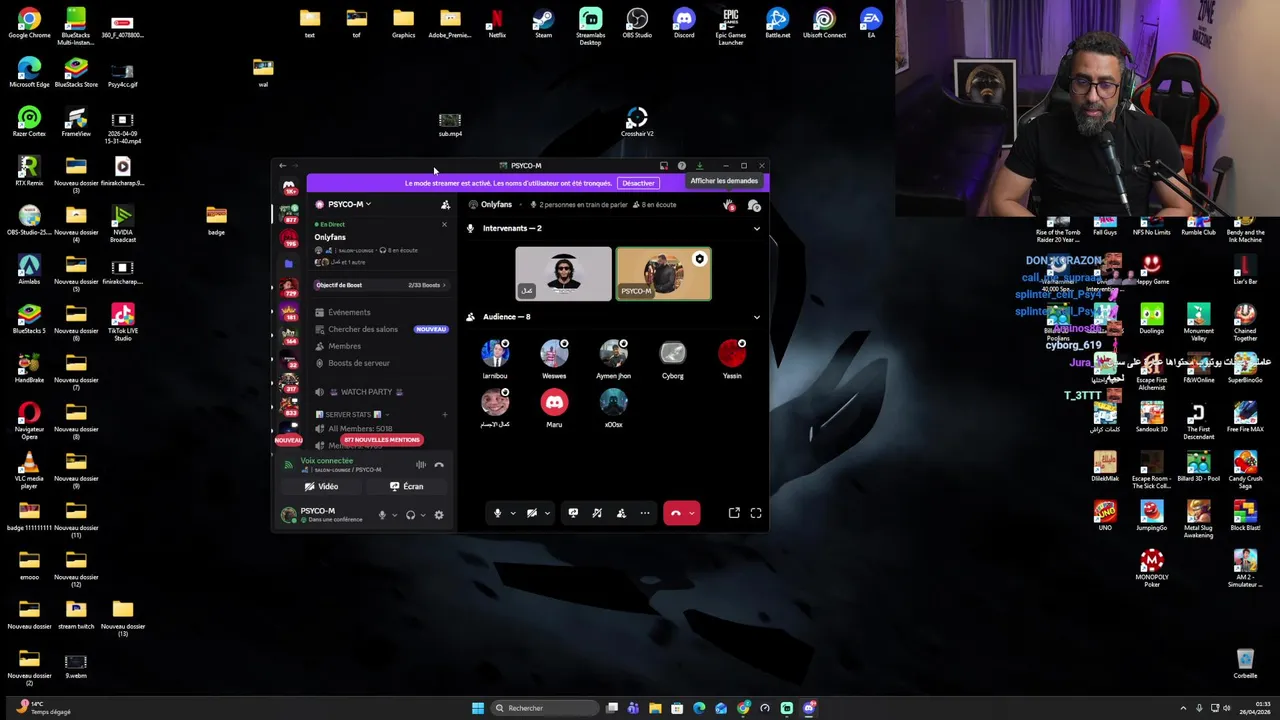Open server folder icon in server list

click(289, 263)
